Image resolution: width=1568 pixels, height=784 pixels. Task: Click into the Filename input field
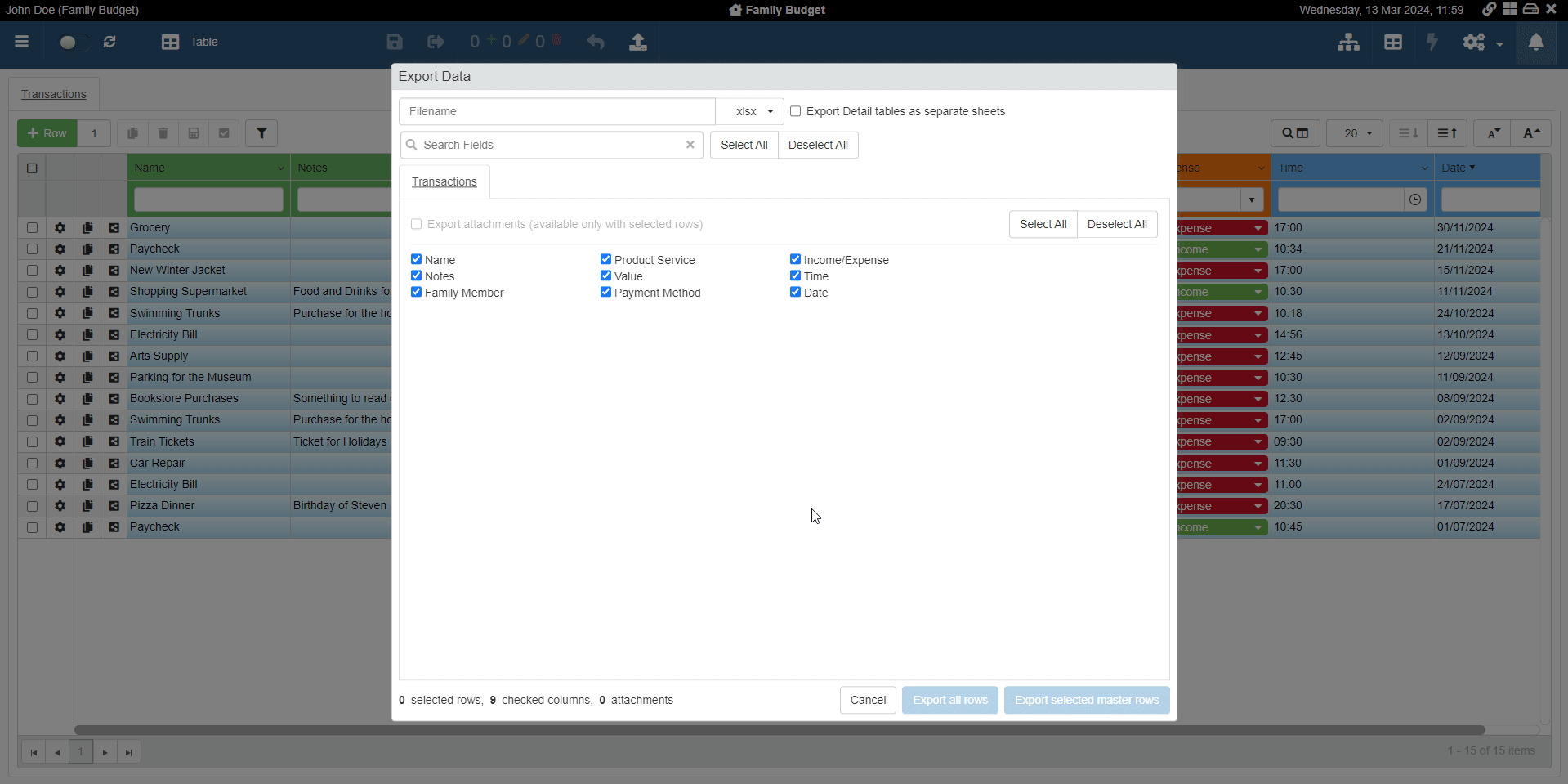click(557, 111)
